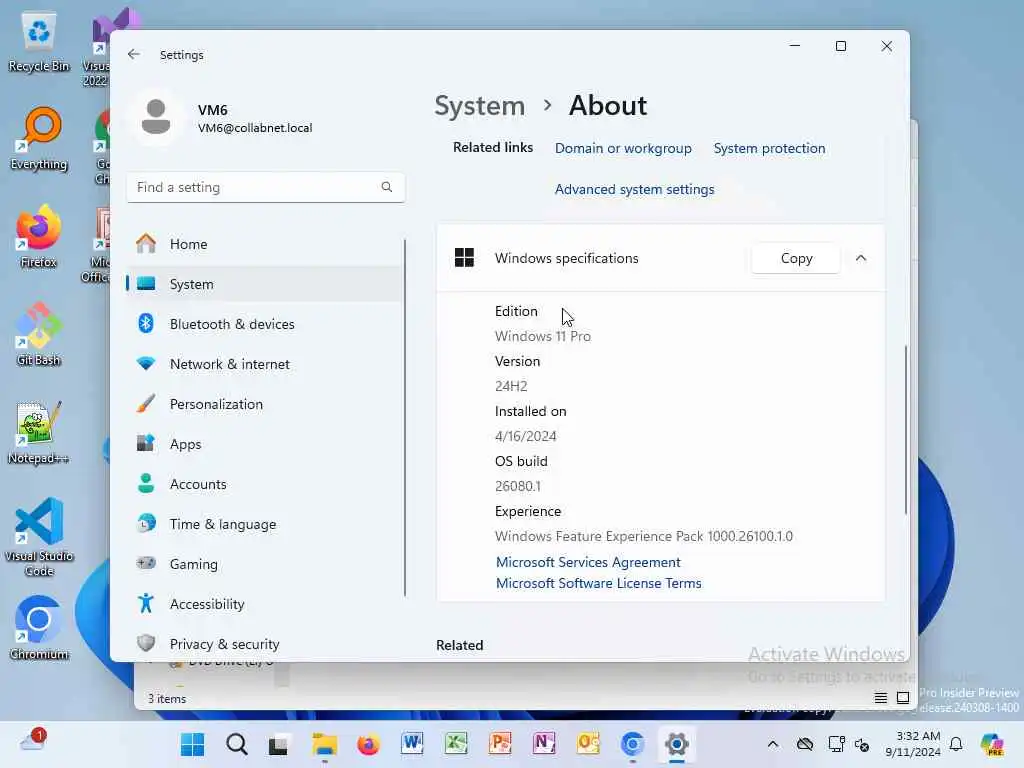Click the Windows logo beside Windows specifications
Image resolution: width=1024 pixels, height=768 pixels.
464,258
